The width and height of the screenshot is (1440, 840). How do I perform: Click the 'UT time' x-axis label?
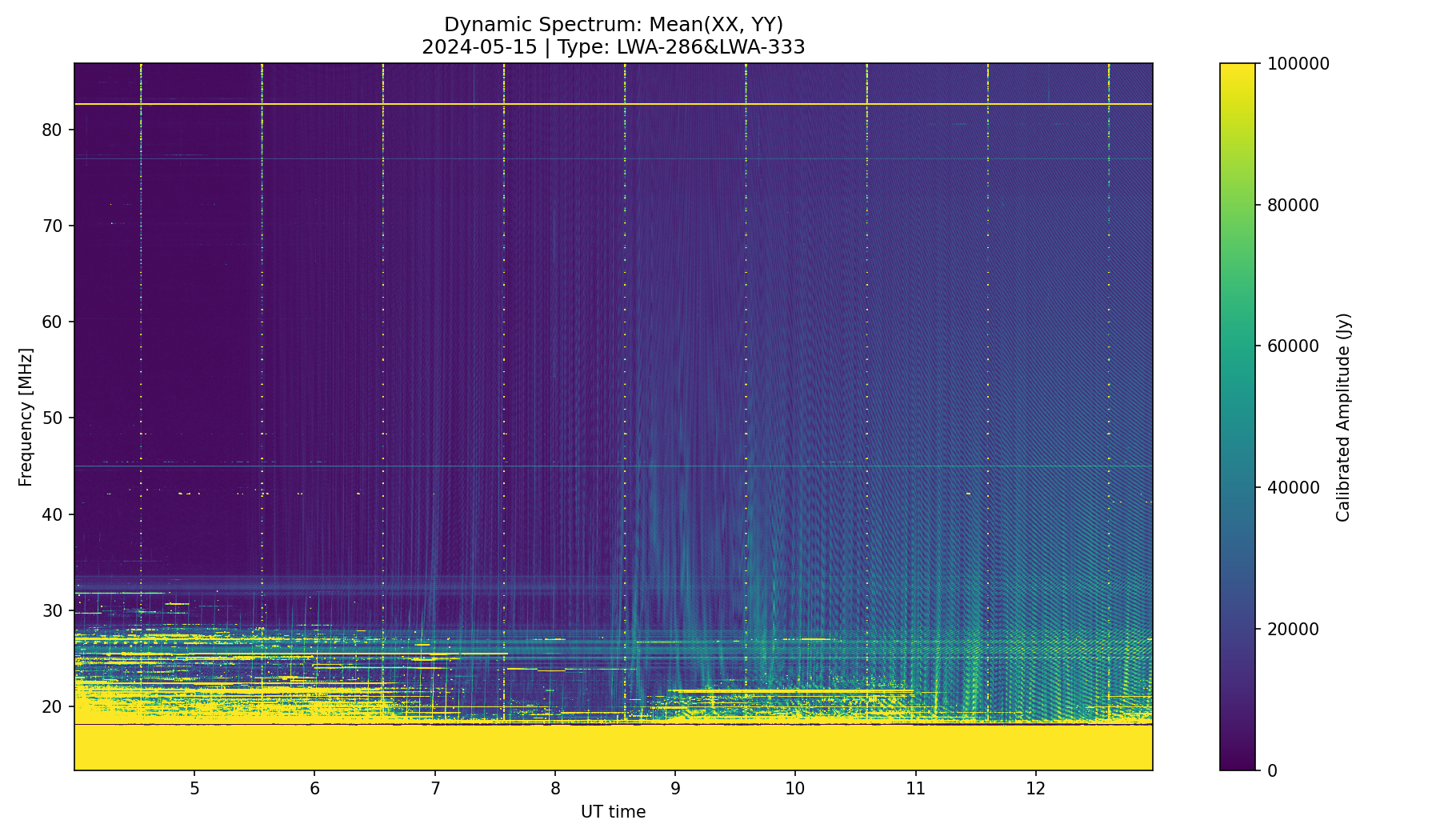pyautogui.click(x=613, y=812)
